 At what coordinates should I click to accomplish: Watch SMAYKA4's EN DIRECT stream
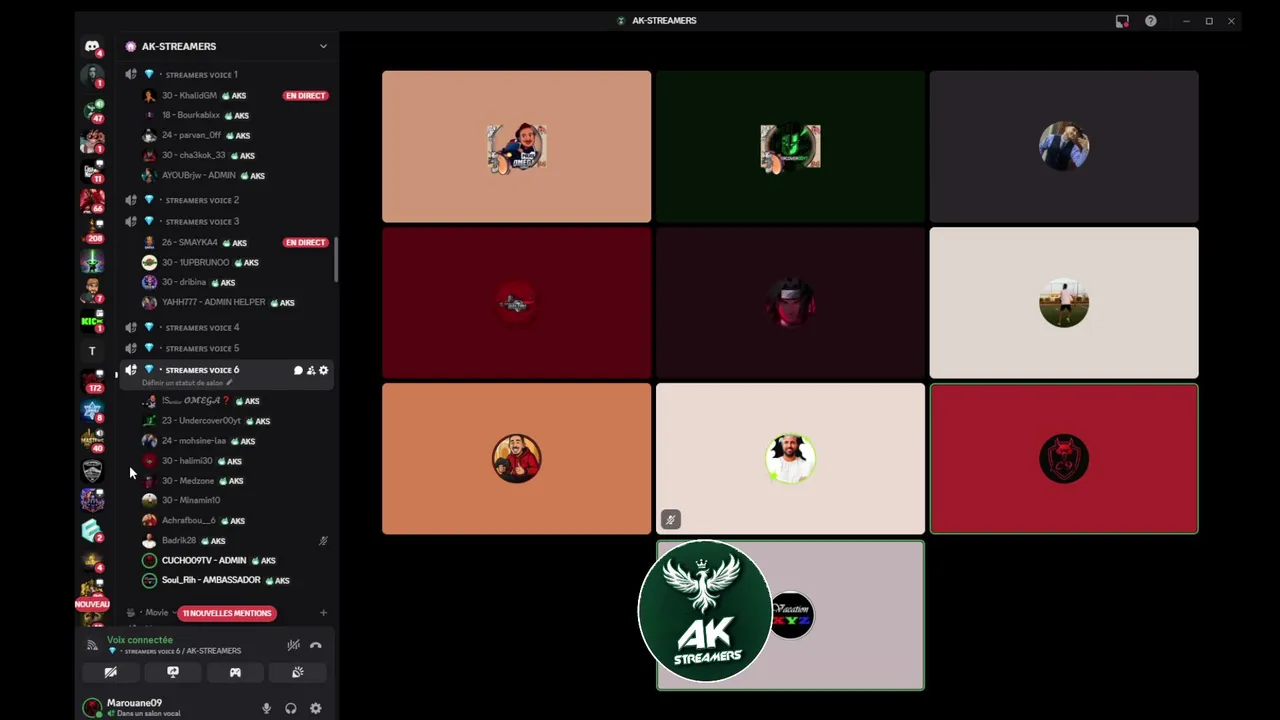[305, 242]
